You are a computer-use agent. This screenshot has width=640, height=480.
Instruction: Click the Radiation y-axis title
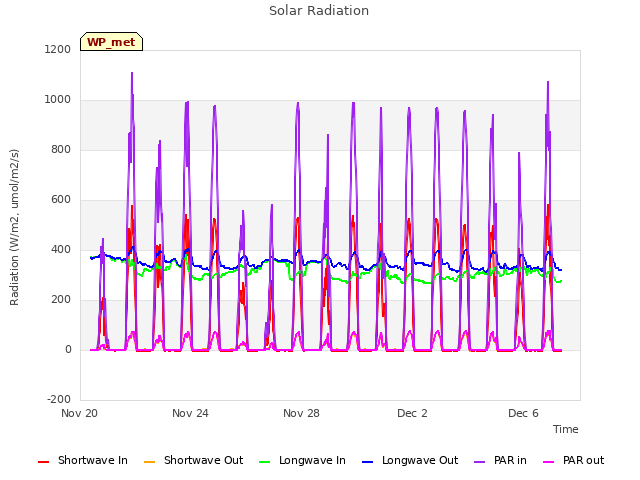click(14, 227)
